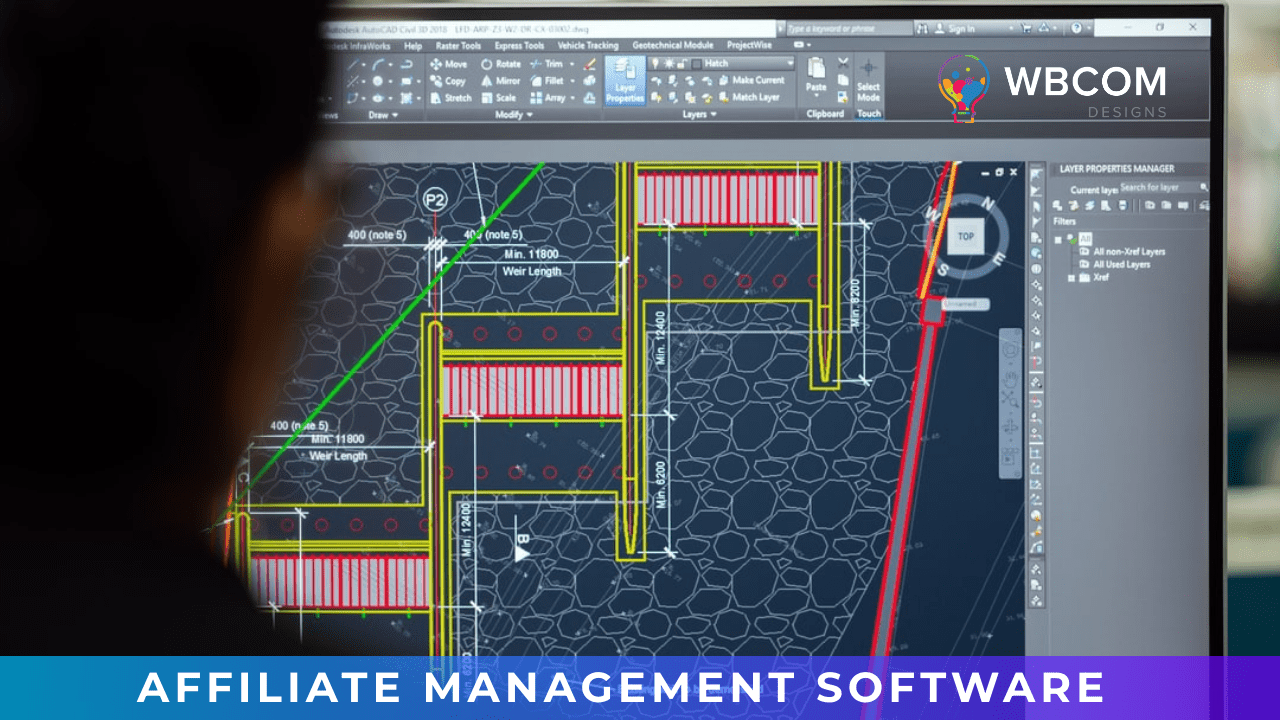Click the Zoom Extents icon in navigation bar
The height and width of the screenshot is (720, 1280).
[1011, 400]
